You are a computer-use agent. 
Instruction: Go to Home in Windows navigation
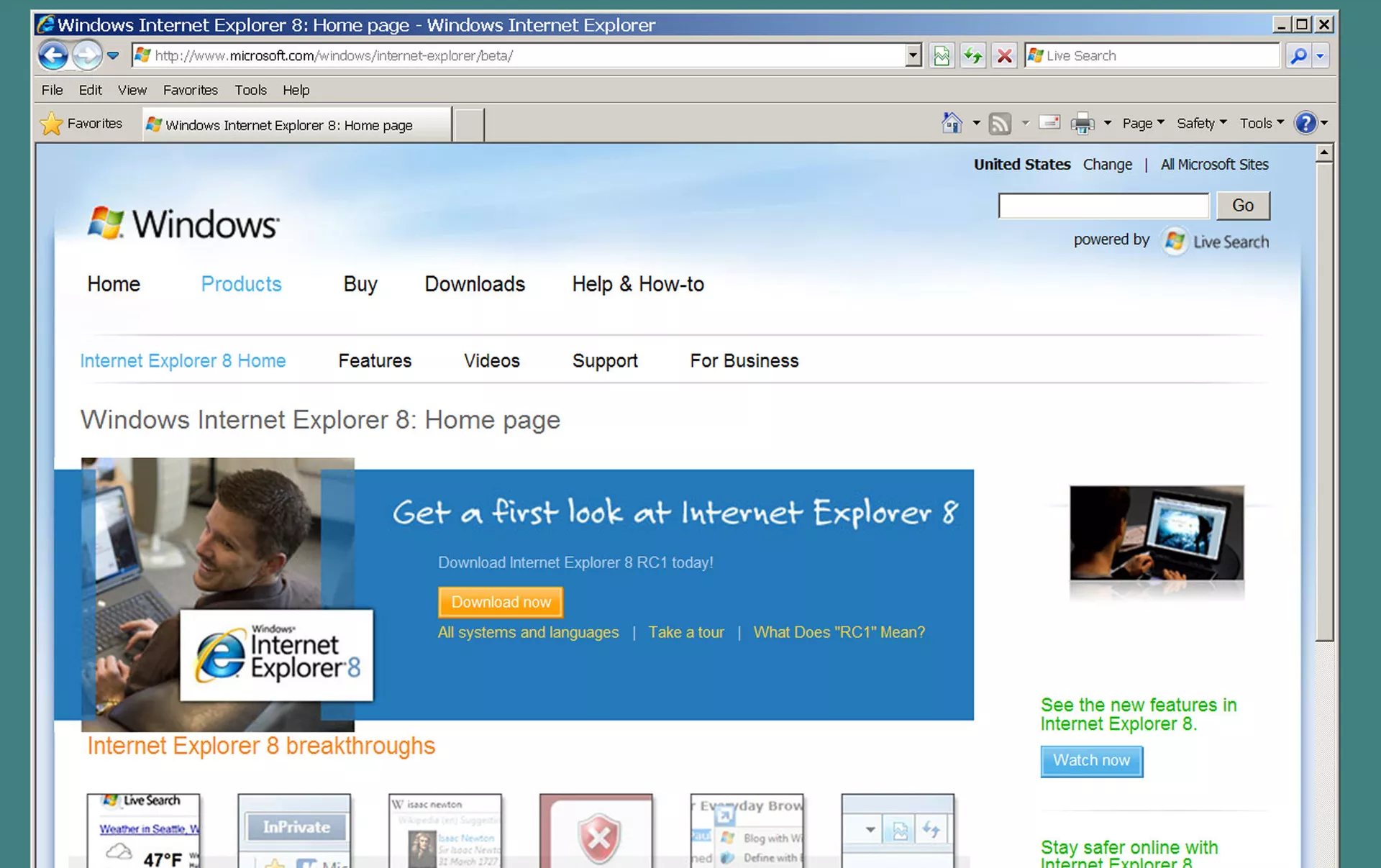point(114,284)
